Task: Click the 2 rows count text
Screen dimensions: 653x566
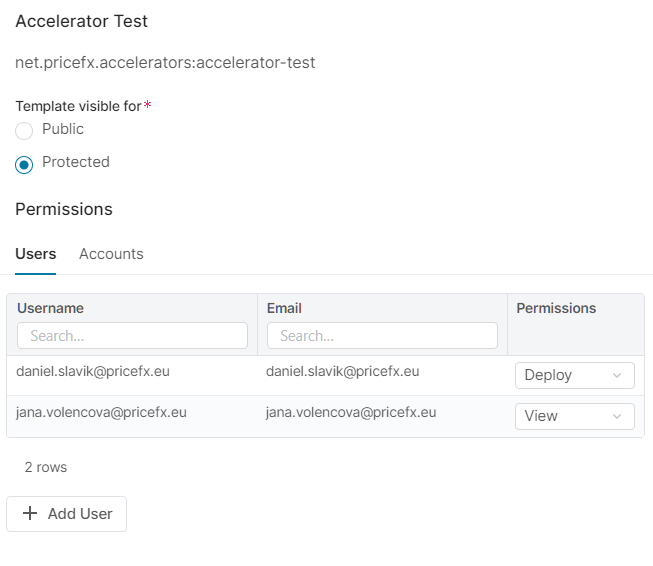Action: coord(46,467)
